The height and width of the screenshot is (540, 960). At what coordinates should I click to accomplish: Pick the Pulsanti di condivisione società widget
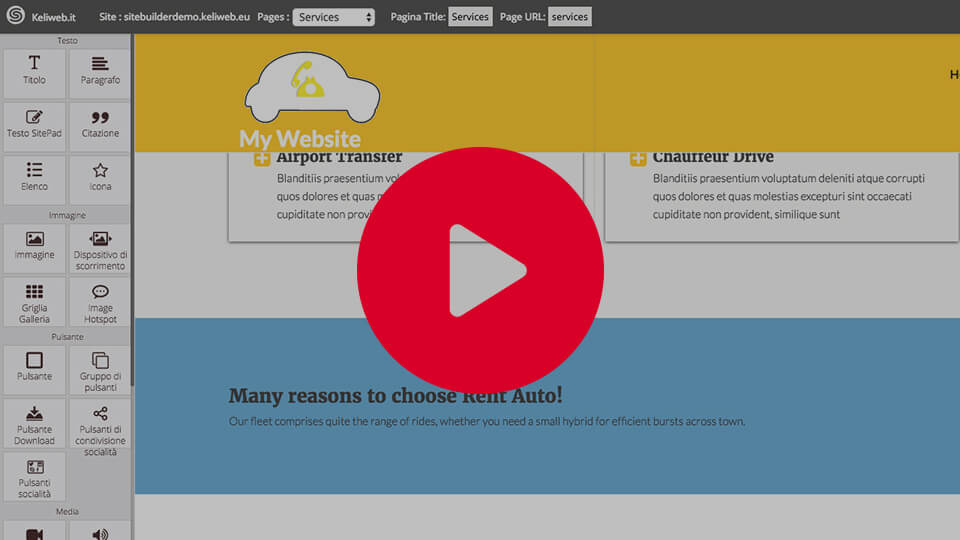[x=99, y=427]
